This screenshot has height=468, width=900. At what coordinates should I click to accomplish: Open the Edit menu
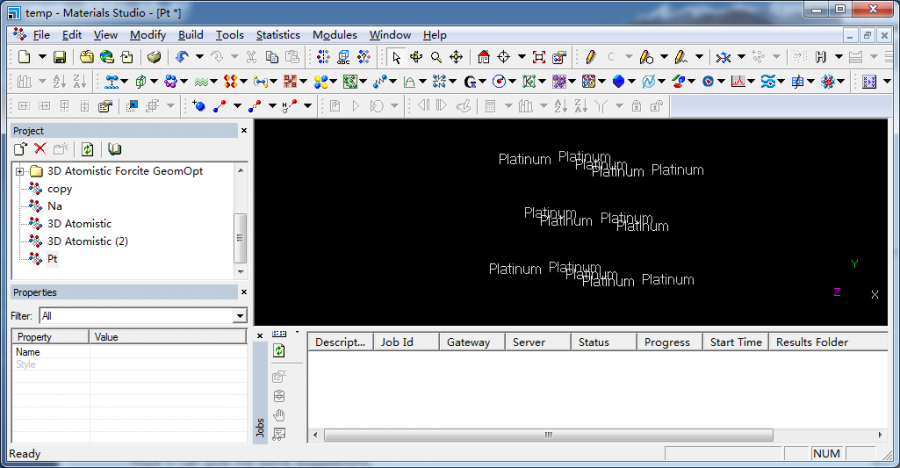coord(72,35)
